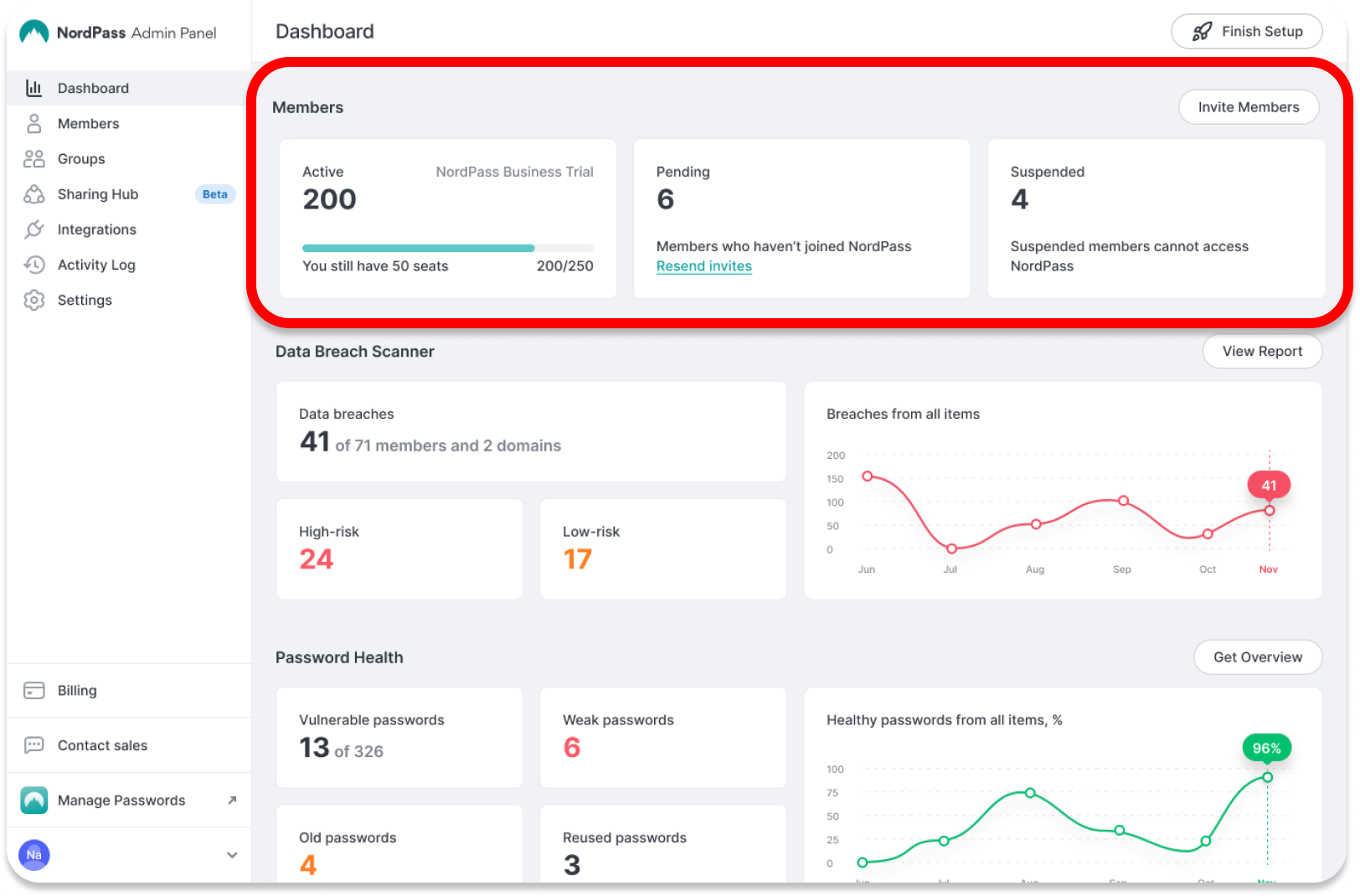Viewport: 1360px width, 896px height.
Task: Click the Contact sales chat icon
Action: (33, 745)
